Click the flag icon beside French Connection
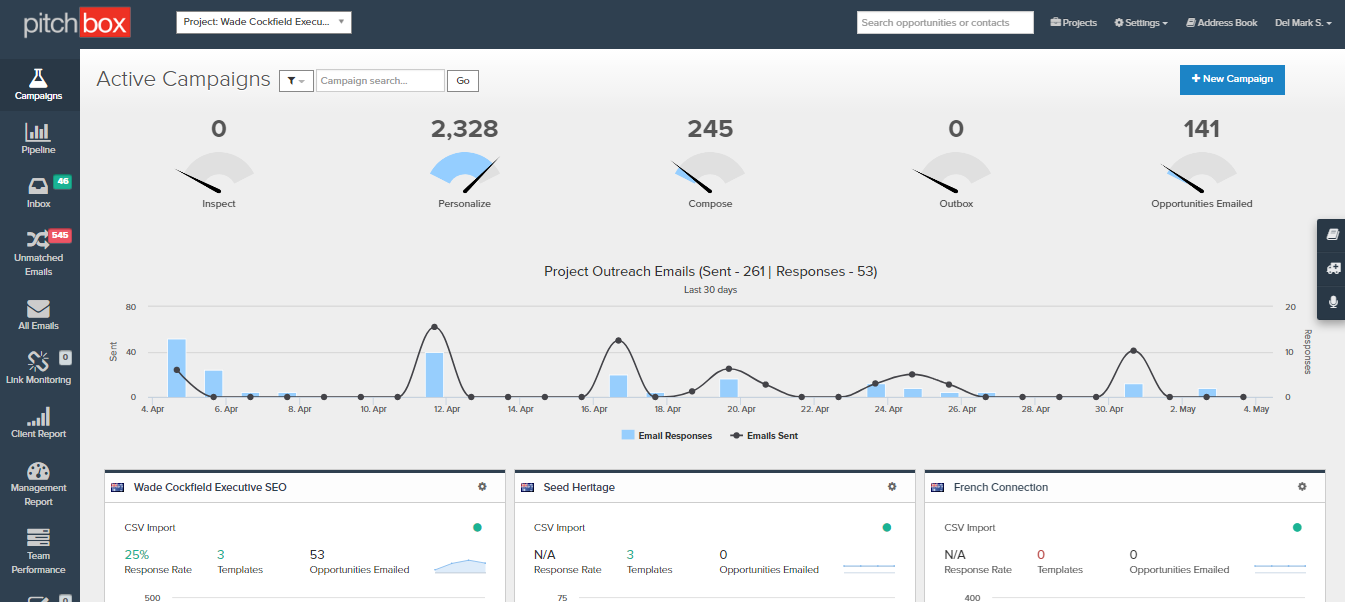The image size is (1345, 602). point(937,488)
